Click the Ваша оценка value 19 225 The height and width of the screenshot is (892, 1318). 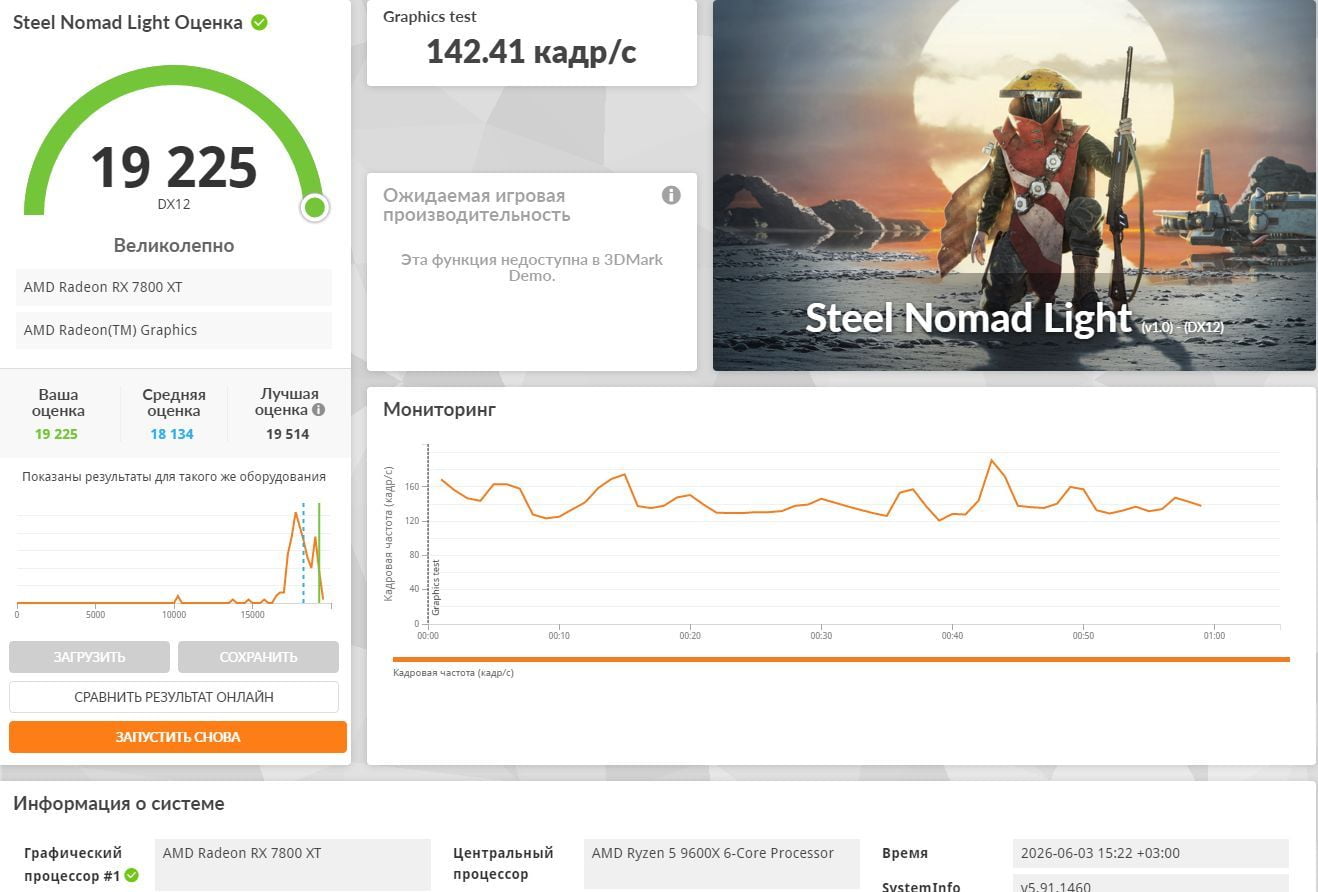coord(56,434)
